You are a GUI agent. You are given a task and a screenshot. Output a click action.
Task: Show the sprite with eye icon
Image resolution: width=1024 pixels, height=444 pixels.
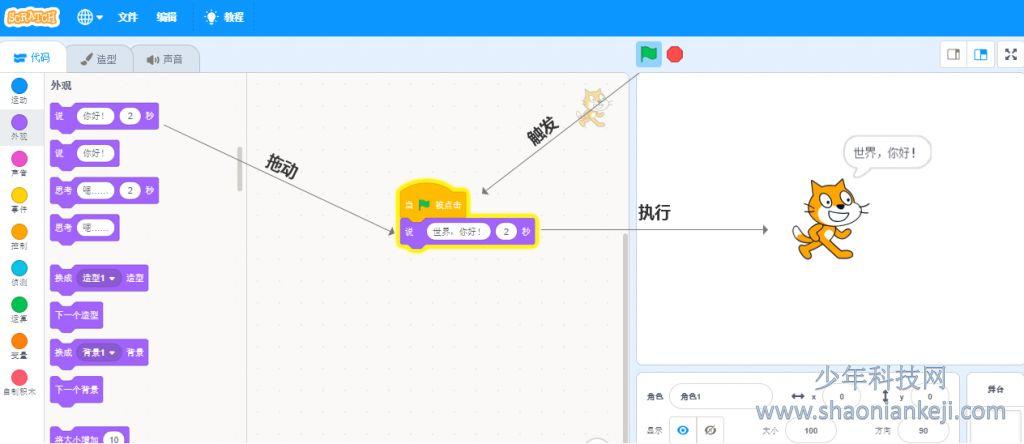(x=683, y=430)
